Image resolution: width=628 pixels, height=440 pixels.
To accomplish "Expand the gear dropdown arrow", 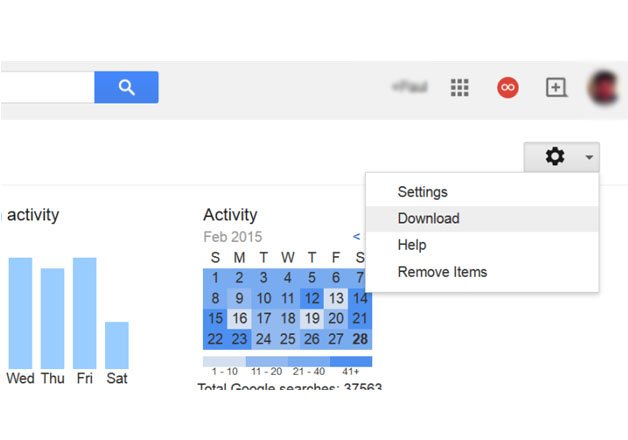I will coord(589,157).
